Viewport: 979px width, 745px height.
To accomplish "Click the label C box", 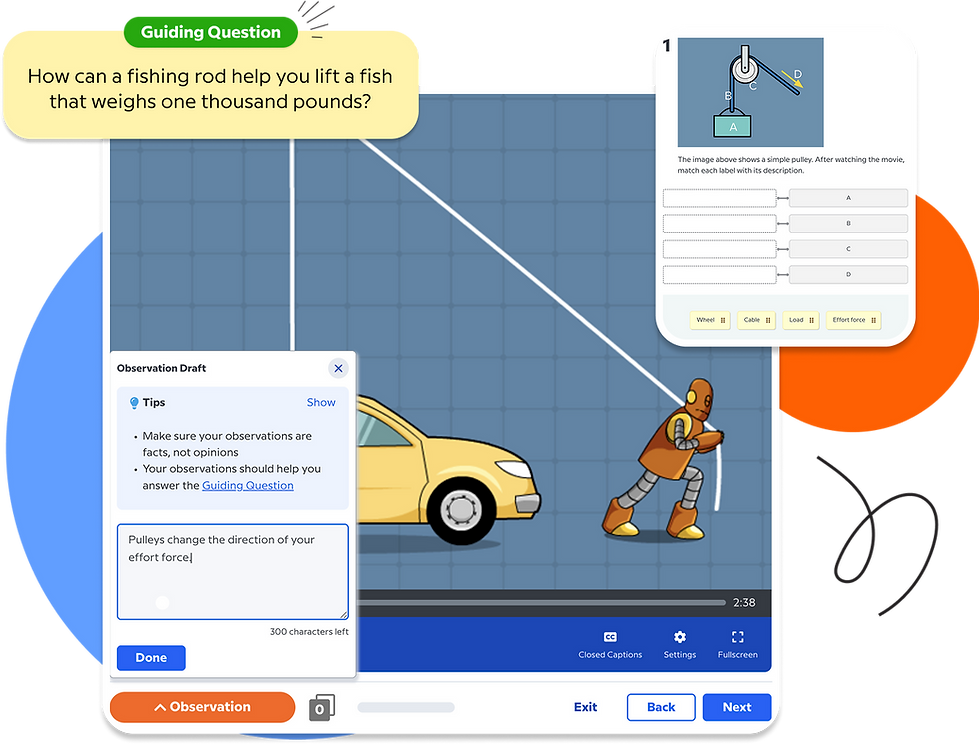I will coord(849,249).
